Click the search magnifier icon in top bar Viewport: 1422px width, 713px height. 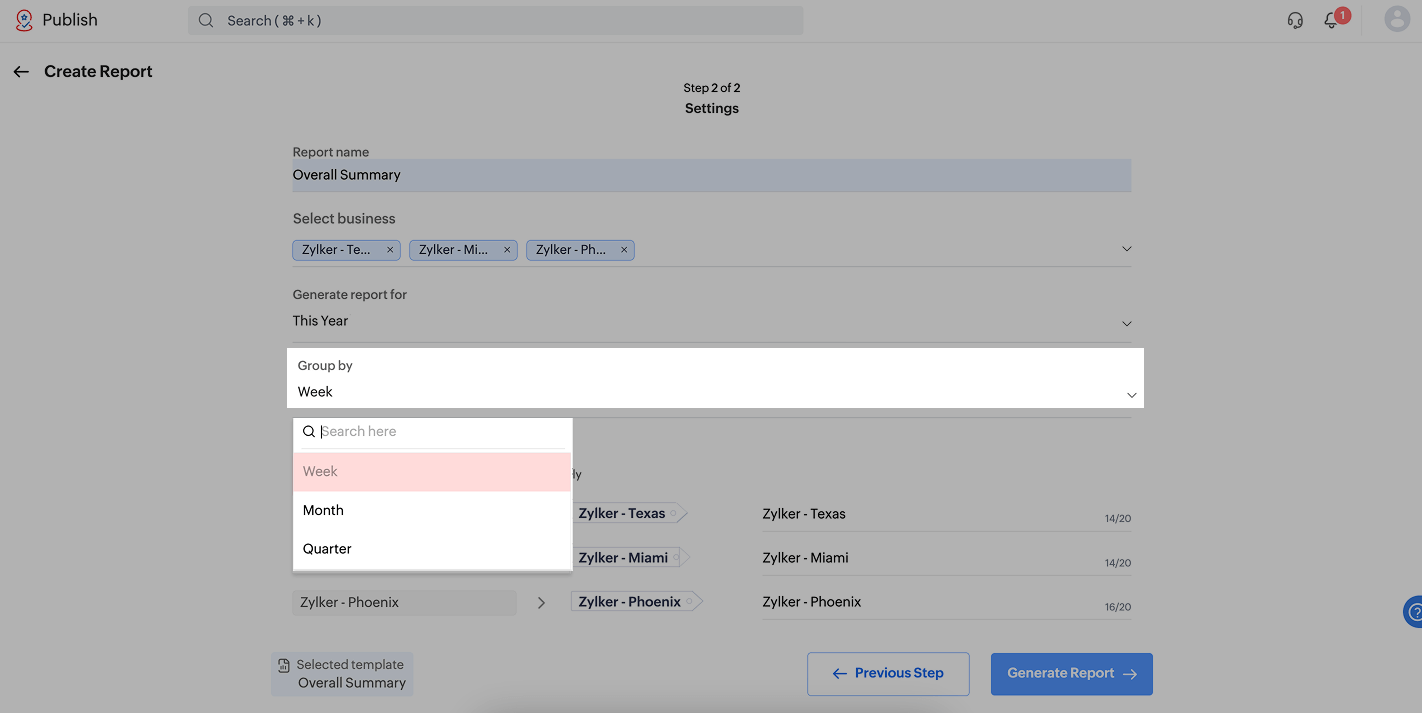[206, 21]
